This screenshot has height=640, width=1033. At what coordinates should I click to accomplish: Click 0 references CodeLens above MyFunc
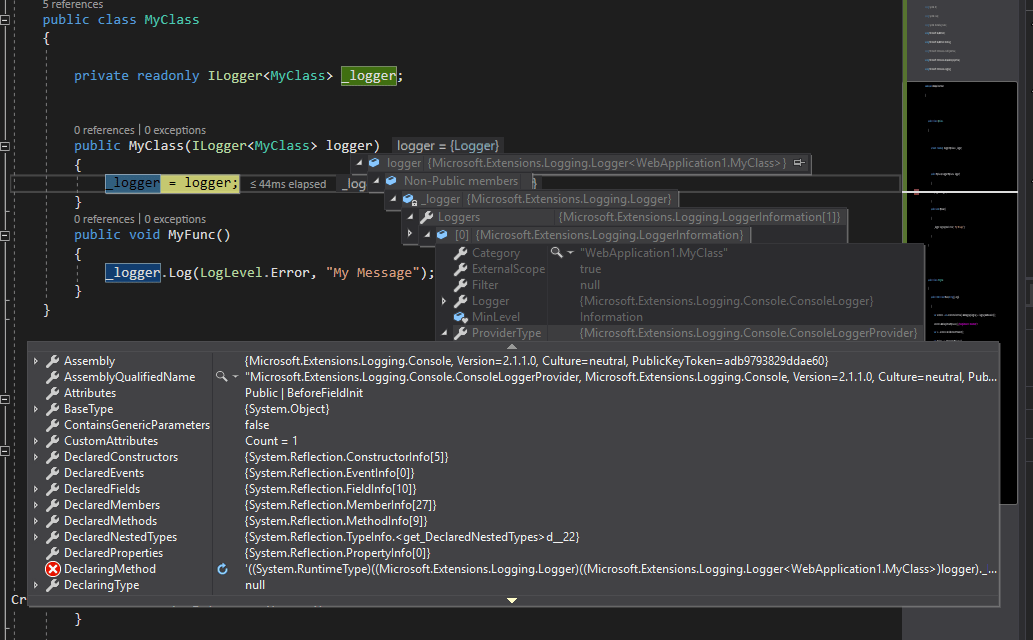(x=103, y=218)
